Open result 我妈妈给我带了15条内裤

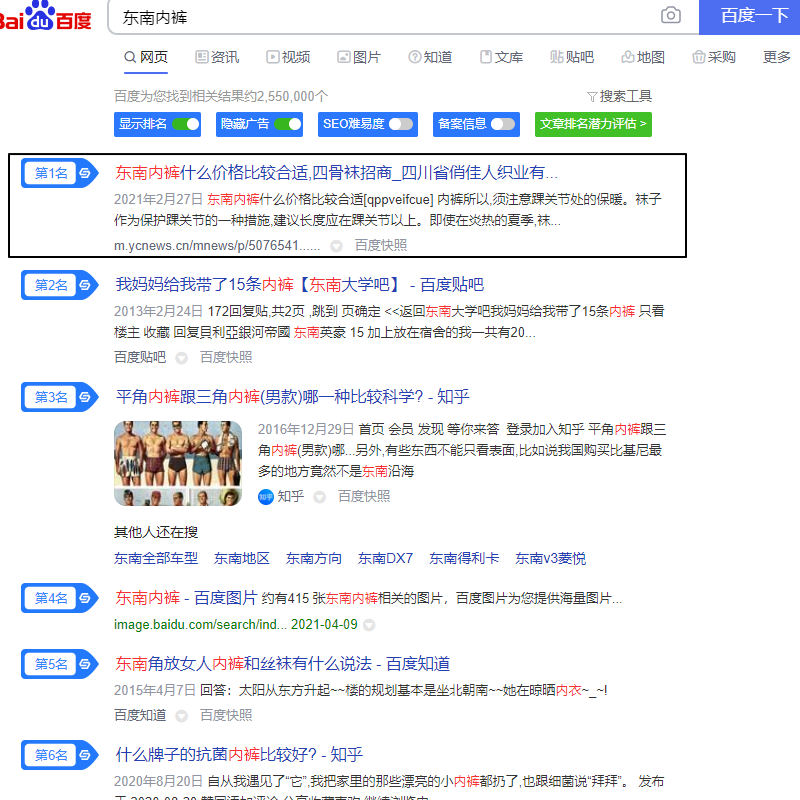pos(299,284)
